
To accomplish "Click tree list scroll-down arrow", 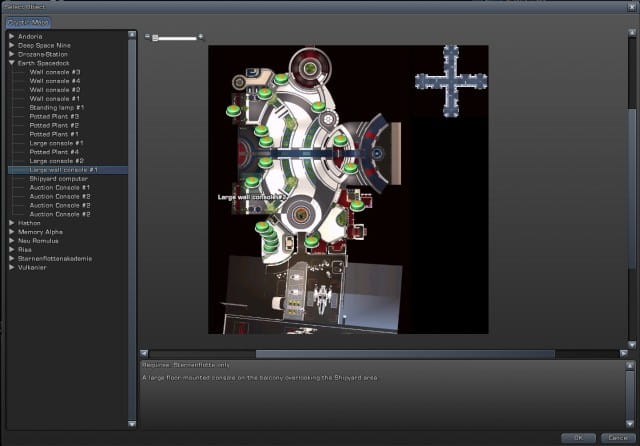I will (x=131, y=424).
